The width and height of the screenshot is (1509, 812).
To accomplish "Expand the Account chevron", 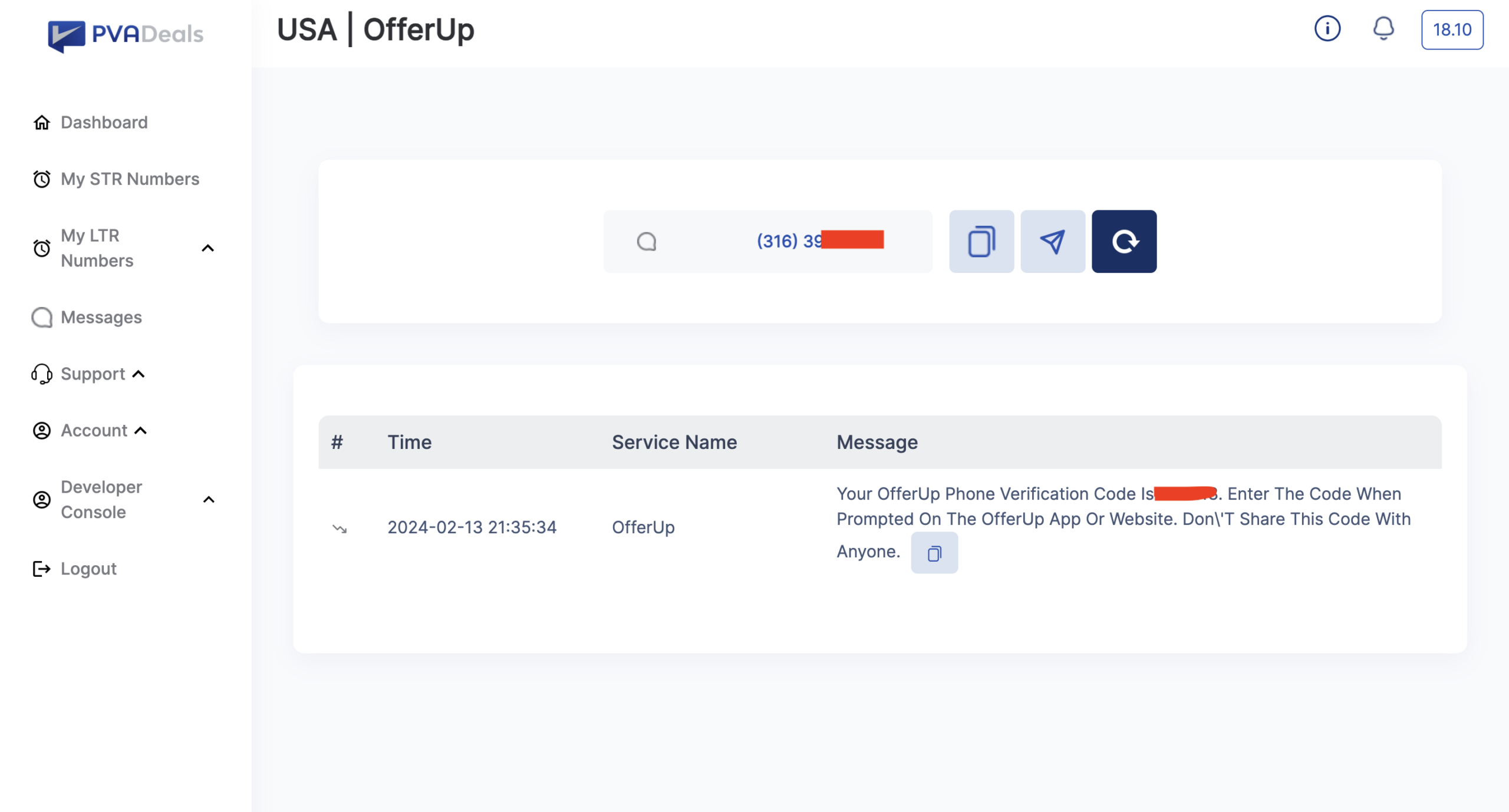I will pos(140,431).
